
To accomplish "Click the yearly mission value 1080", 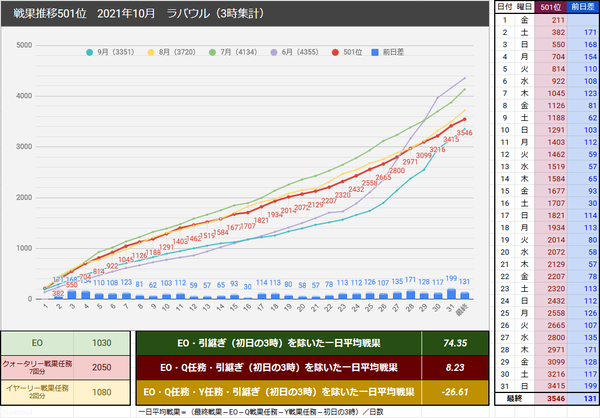I will (x=101, y=392).
